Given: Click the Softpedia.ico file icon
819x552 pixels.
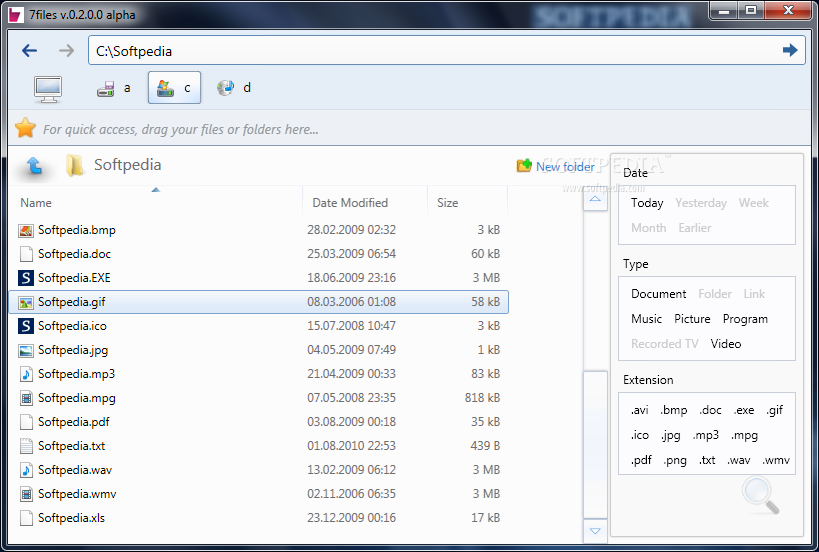Looking at the screenshot, I should [26, 326].
